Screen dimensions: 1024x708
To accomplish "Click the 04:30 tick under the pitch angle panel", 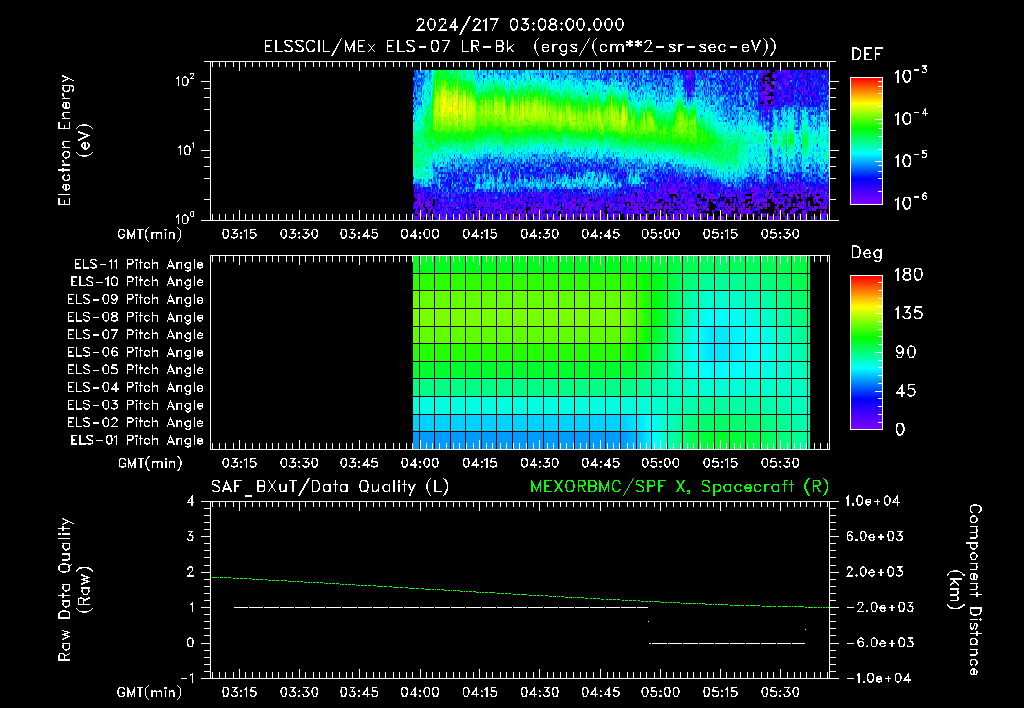I will pos(539,463).
